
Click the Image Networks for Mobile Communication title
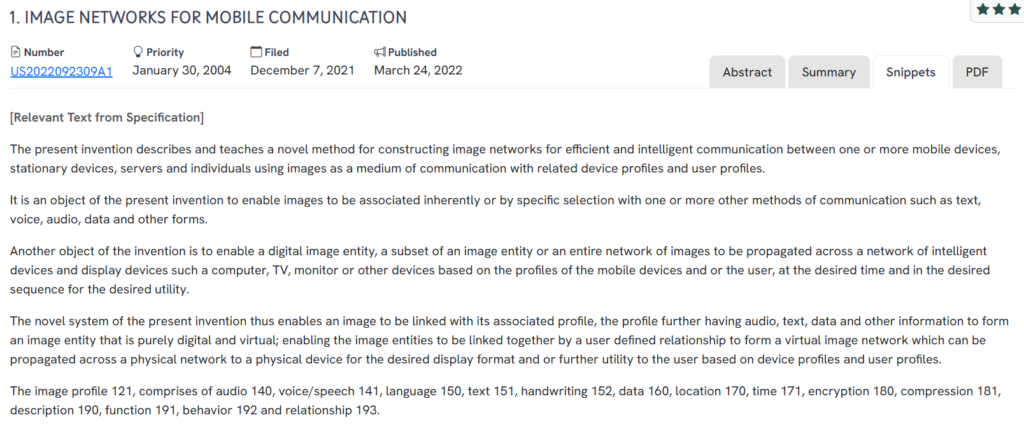[208, 17]
